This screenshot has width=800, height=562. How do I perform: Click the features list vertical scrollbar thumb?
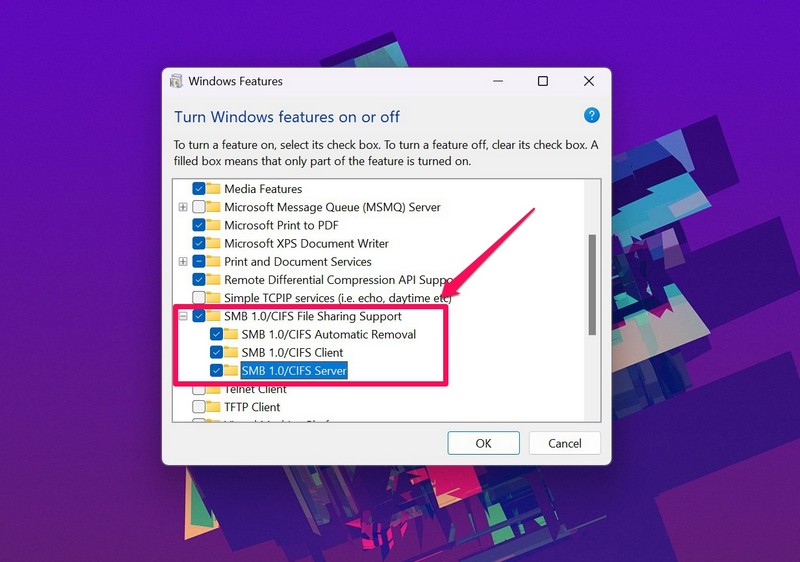coord(592,285)
